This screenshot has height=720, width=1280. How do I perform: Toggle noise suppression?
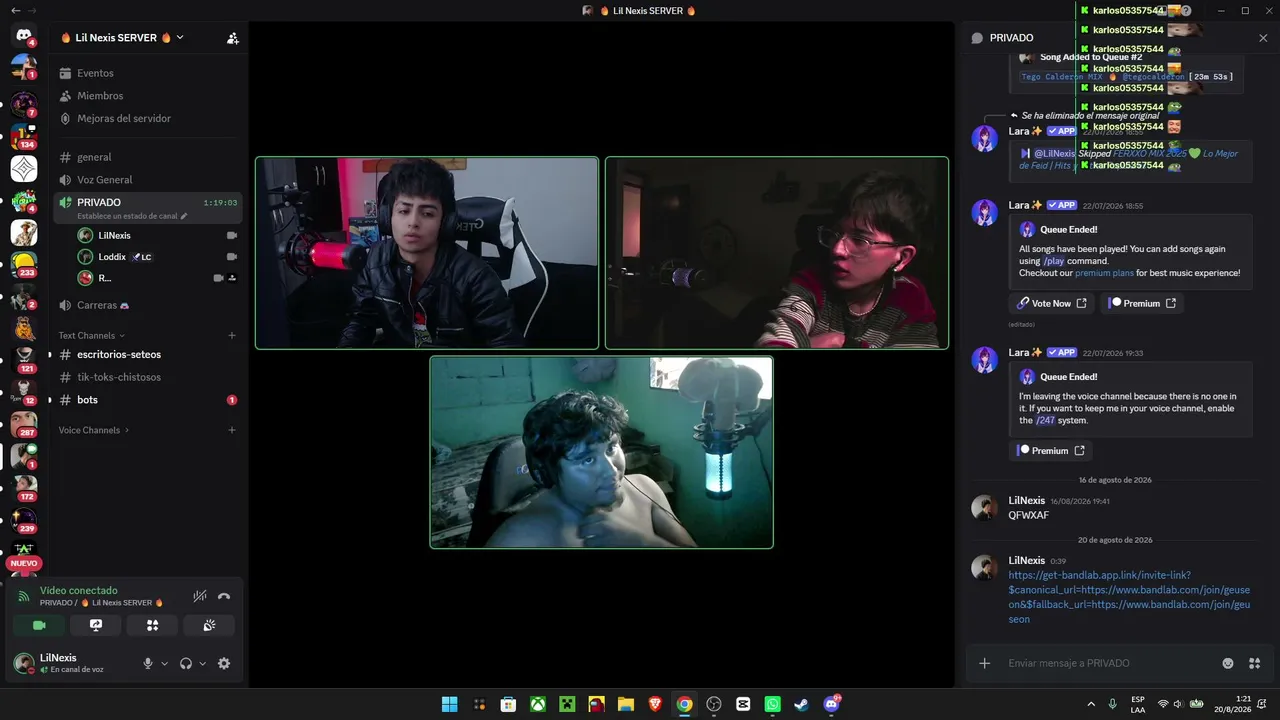pyautogui.click(x=200, y=596)
